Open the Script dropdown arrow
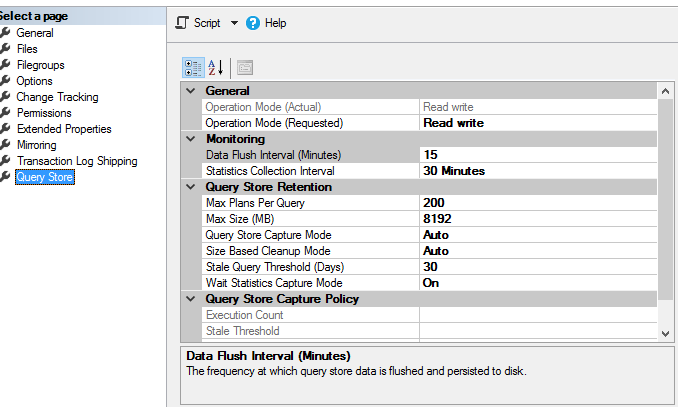Screen dimensions: 678x408 (x=233, y=23)
